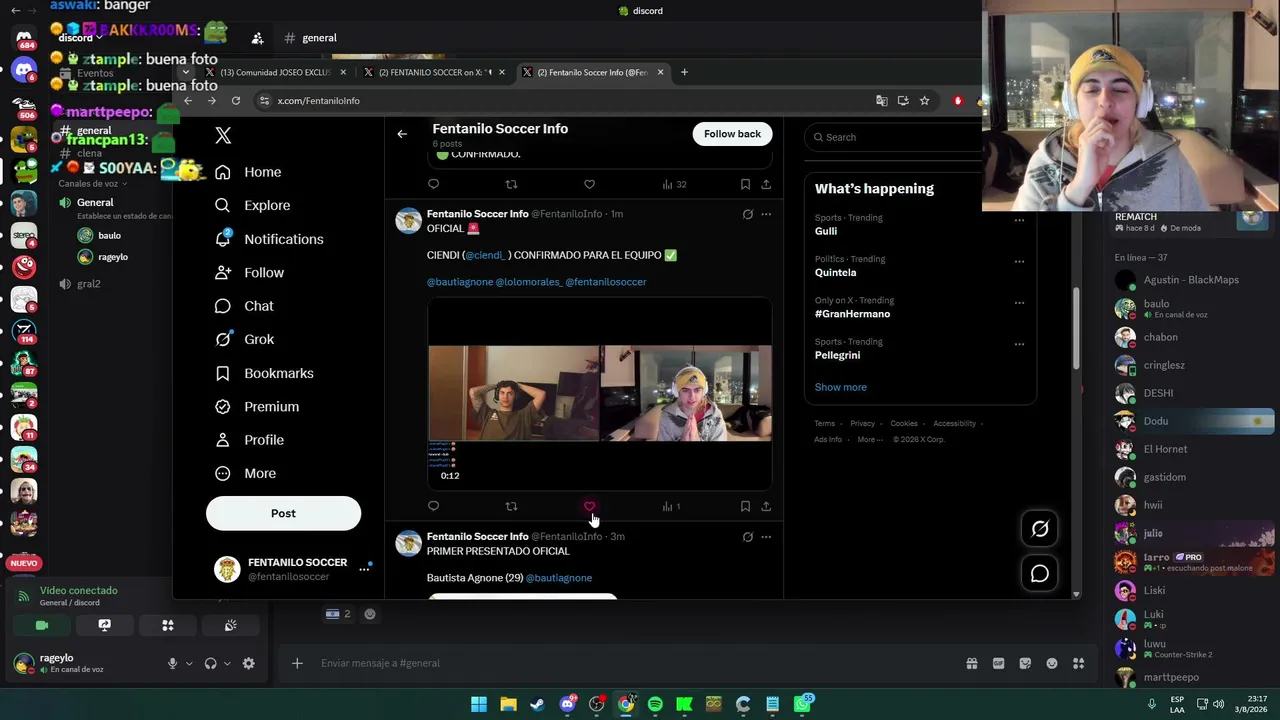Go to Home in X sidebar

coord(248,172)
